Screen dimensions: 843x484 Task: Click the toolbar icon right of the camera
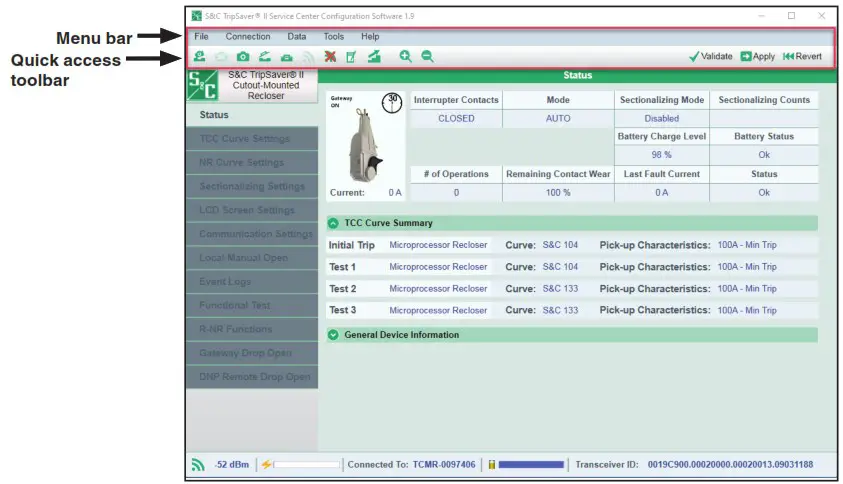(265, 56)
